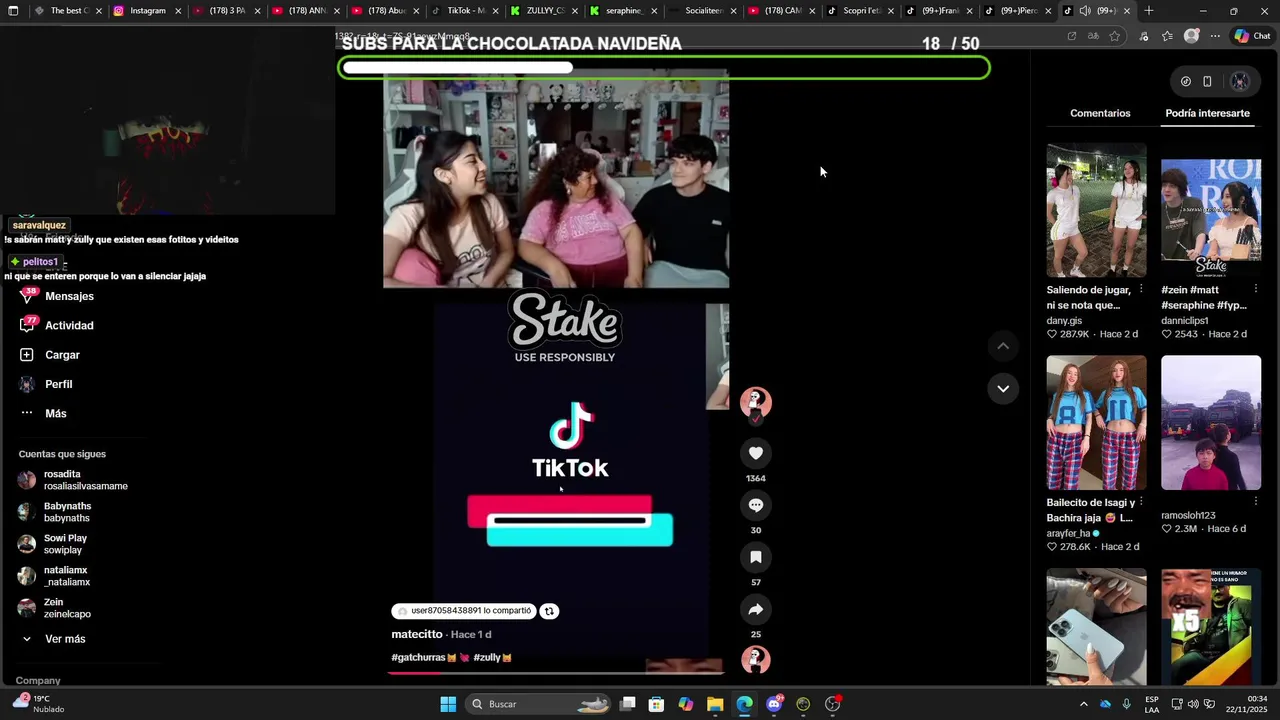Screen dimensions: 1280x720
Task: Switch to the Comentarios tab
Action: [x=1100, y=113]
